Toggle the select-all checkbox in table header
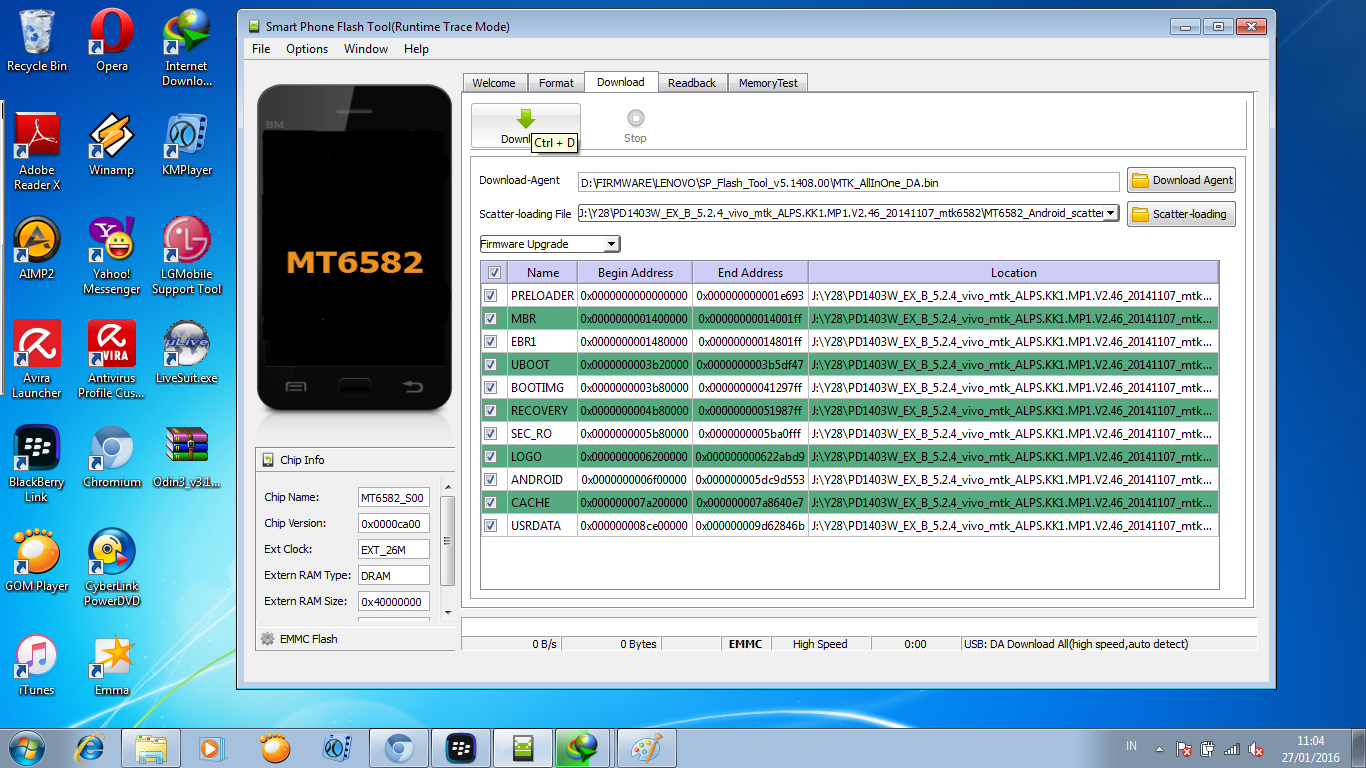The height and width of the screenshot is (768, 1366). pos(494,272)
